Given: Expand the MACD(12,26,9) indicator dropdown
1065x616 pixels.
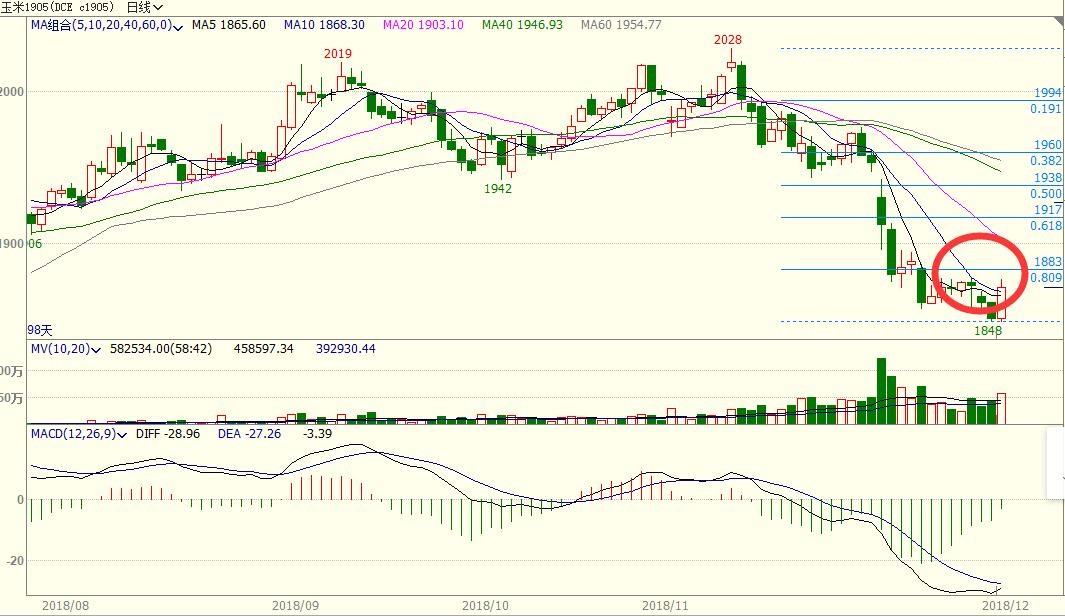Looking at the screenshot, I should (x=120, y=435).
